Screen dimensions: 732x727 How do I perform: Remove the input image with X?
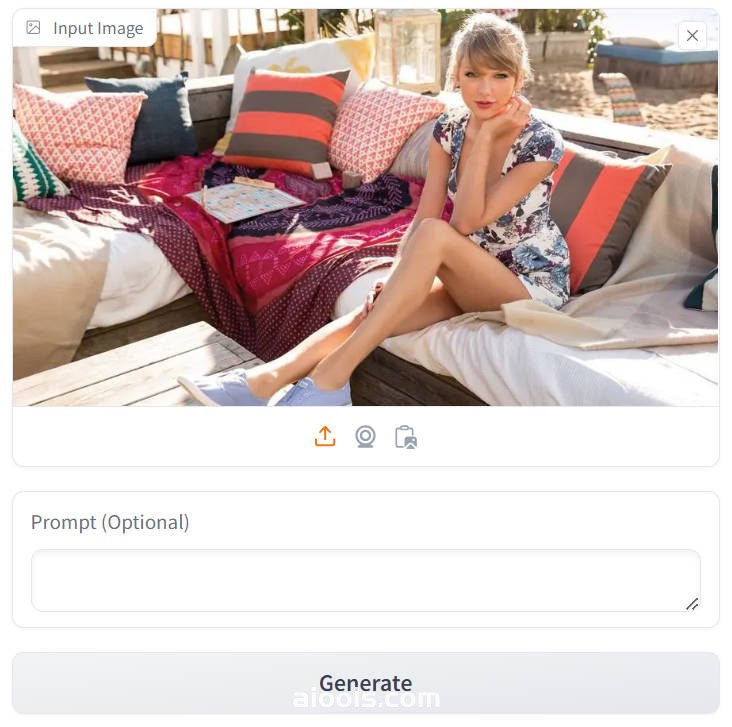pyautogui.click(x=692, y=35)
